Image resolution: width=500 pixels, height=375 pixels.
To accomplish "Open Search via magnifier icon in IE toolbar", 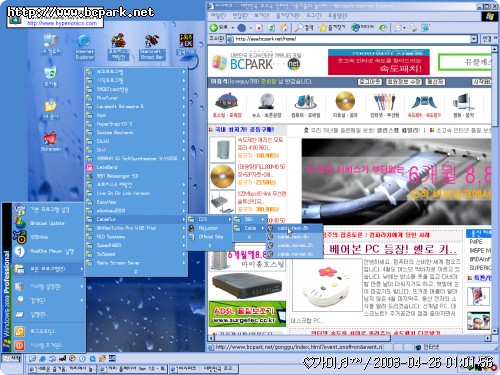I will point(300,28).
